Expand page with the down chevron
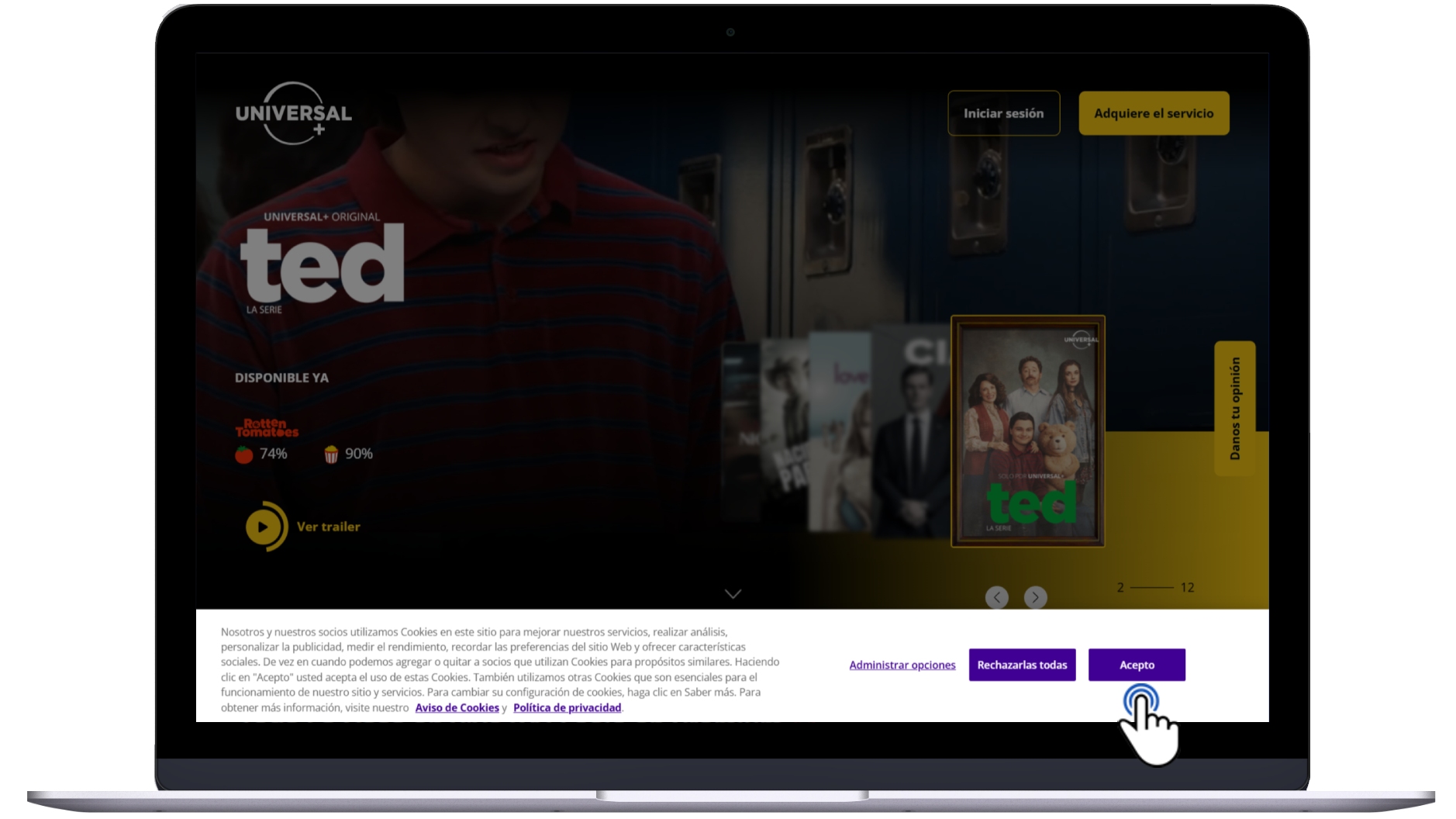The image size is (1456, 819). (x=733, y=594)
